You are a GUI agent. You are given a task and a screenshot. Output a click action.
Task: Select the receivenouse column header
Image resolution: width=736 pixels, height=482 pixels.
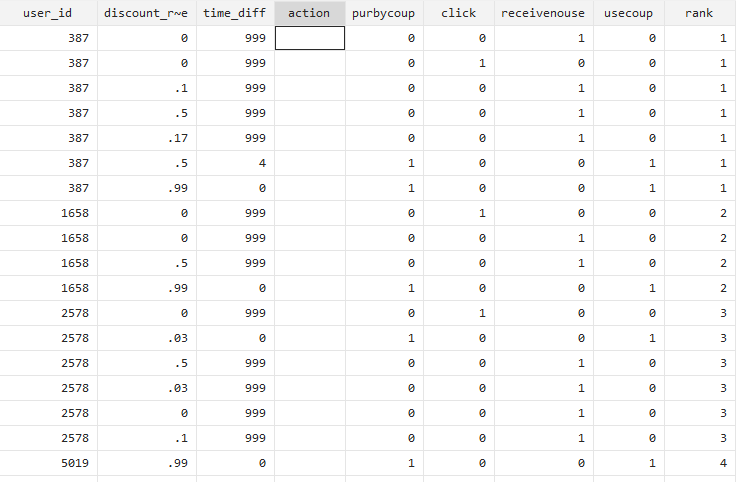point(544,13)
